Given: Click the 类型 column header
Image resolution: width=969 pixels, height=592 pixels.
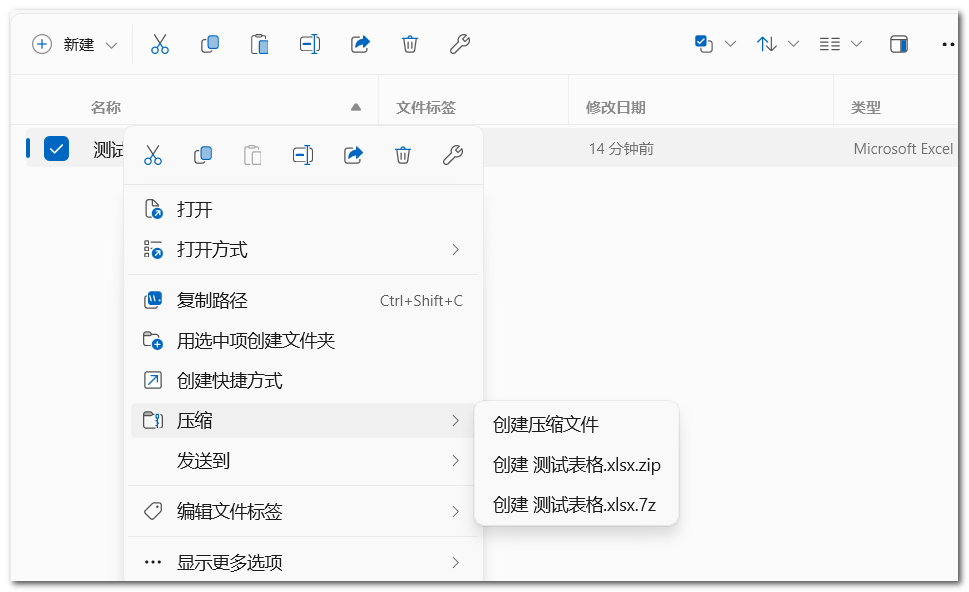Looking at the screenshot, I should coord(865,107).
